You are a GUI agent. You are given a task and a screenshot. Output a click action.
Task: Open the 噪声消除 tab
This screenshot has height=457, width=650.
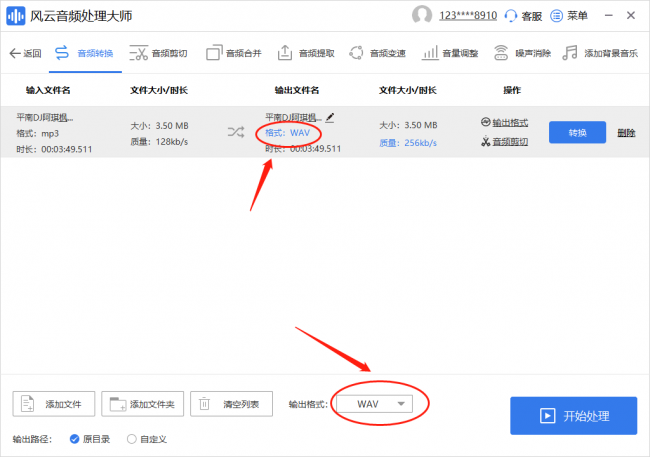pyautogui.click(x=522, y=53)
